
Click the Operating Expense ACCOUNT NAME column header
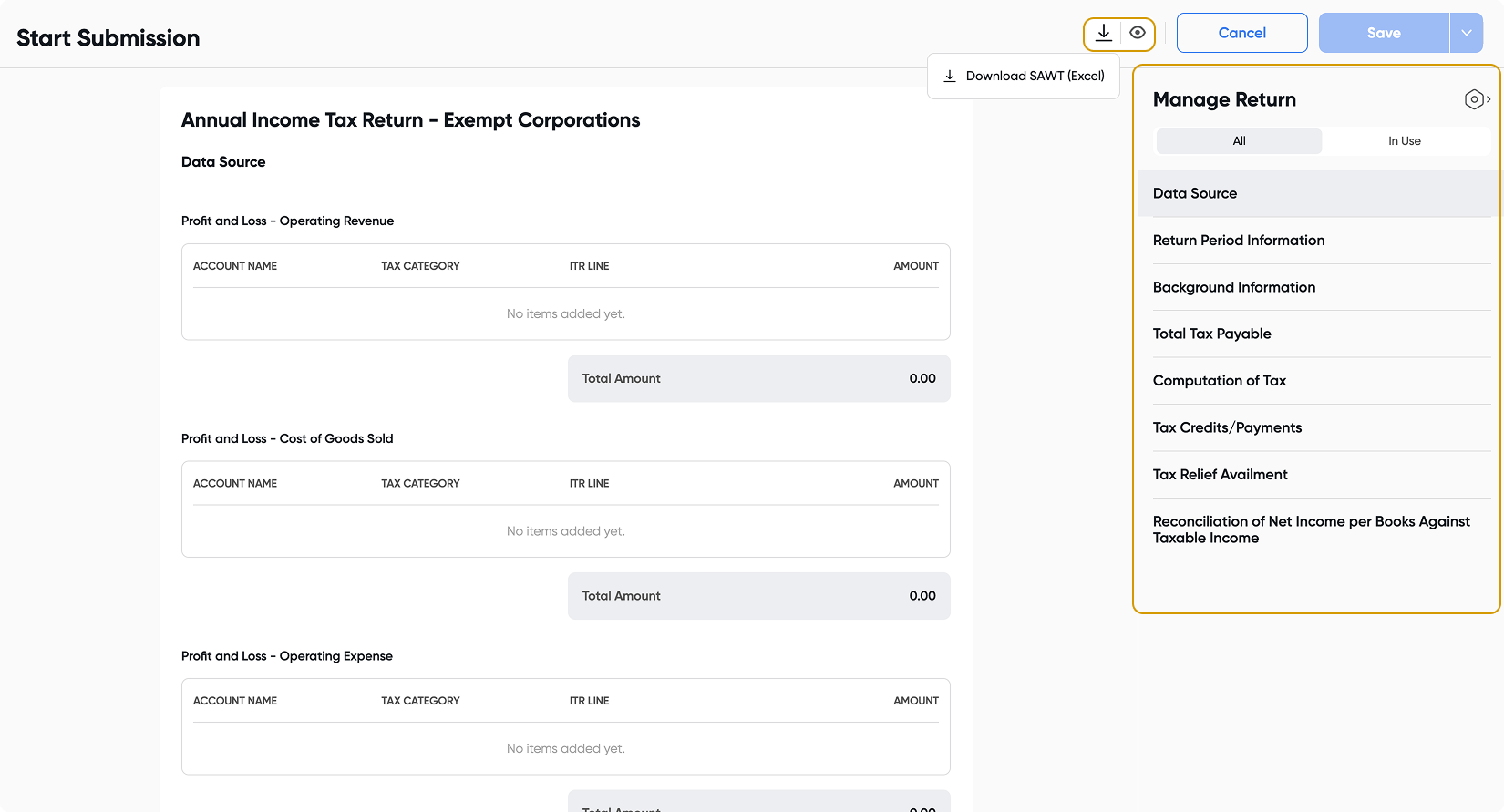(235, 701)
